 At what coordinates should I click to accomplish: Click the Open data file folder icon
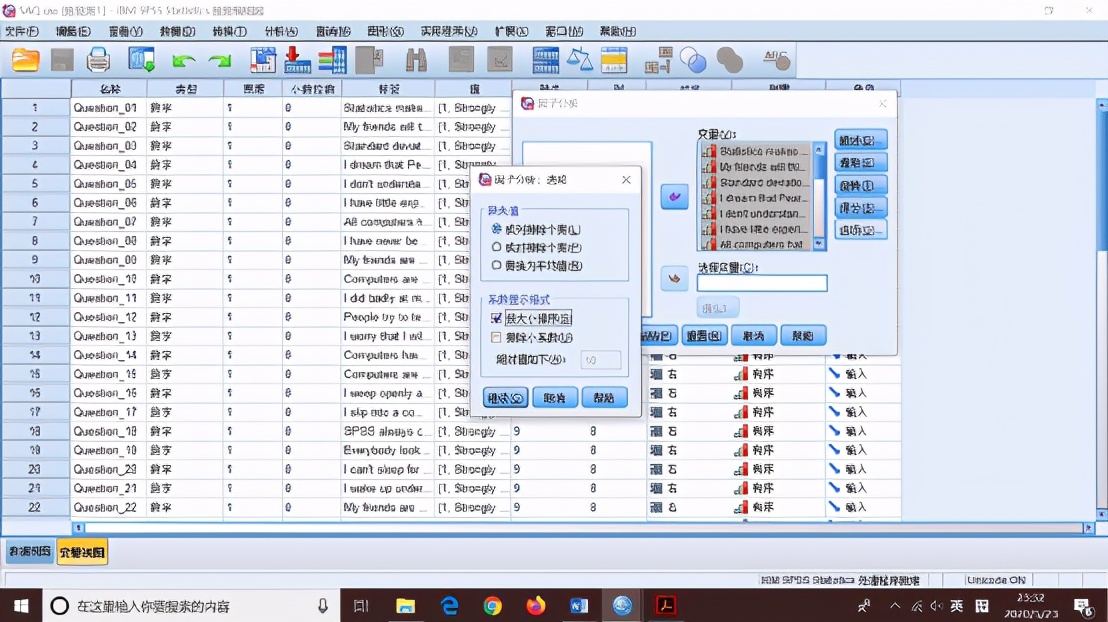point(26,60)
